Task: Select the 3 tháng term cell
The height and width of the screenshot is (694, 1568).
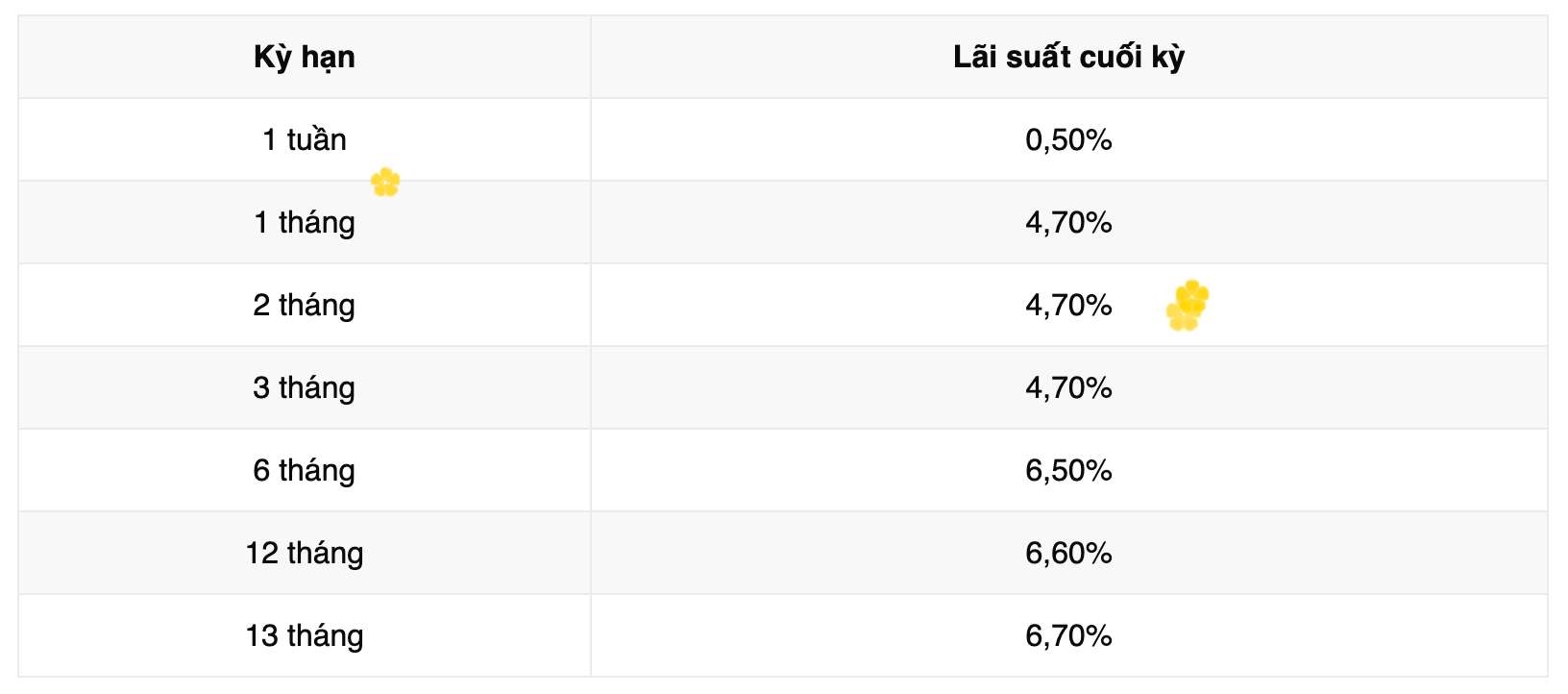Action: click(x=305, y=388)
